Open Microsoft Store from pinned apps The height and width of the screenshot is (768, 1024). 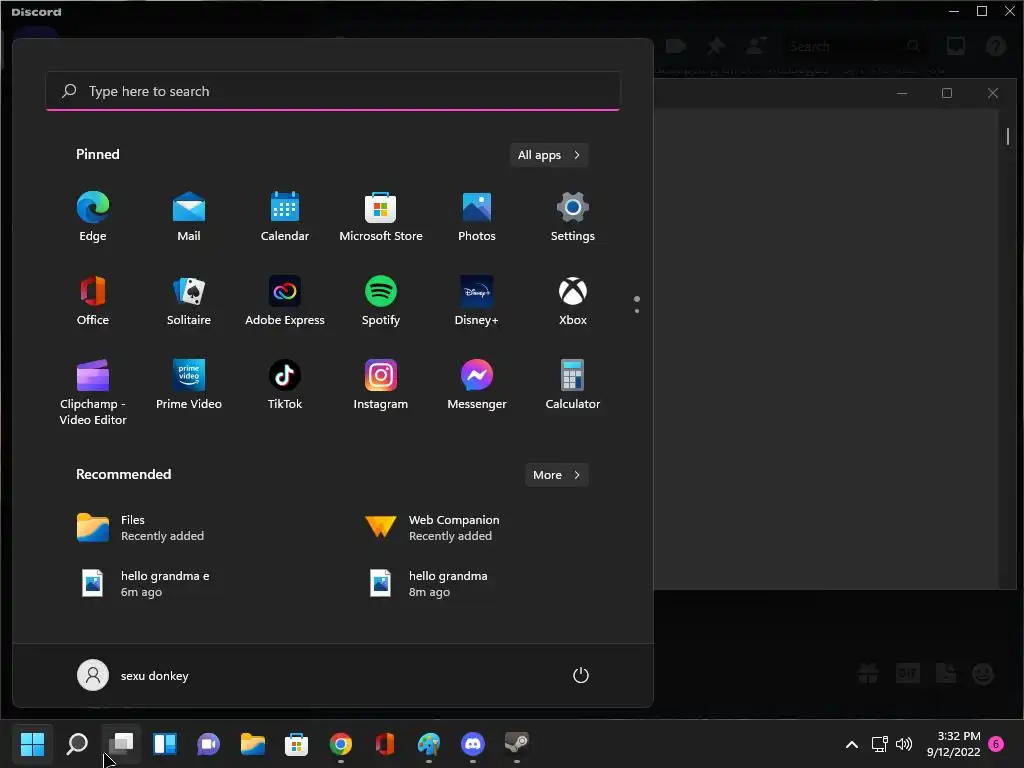(381, 217)
